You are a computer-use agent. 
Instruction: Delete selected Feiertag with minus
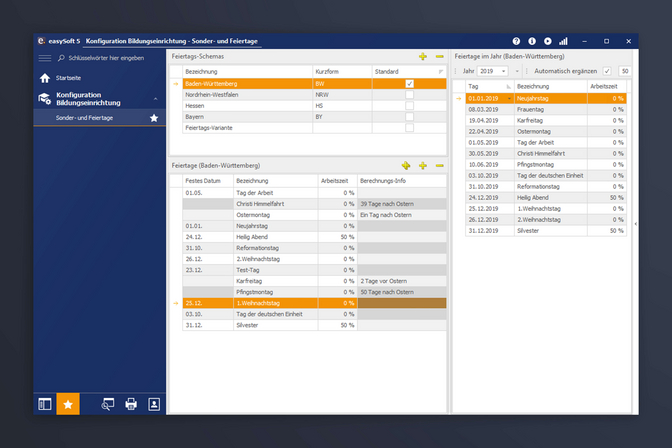click(x=439, y=165)
